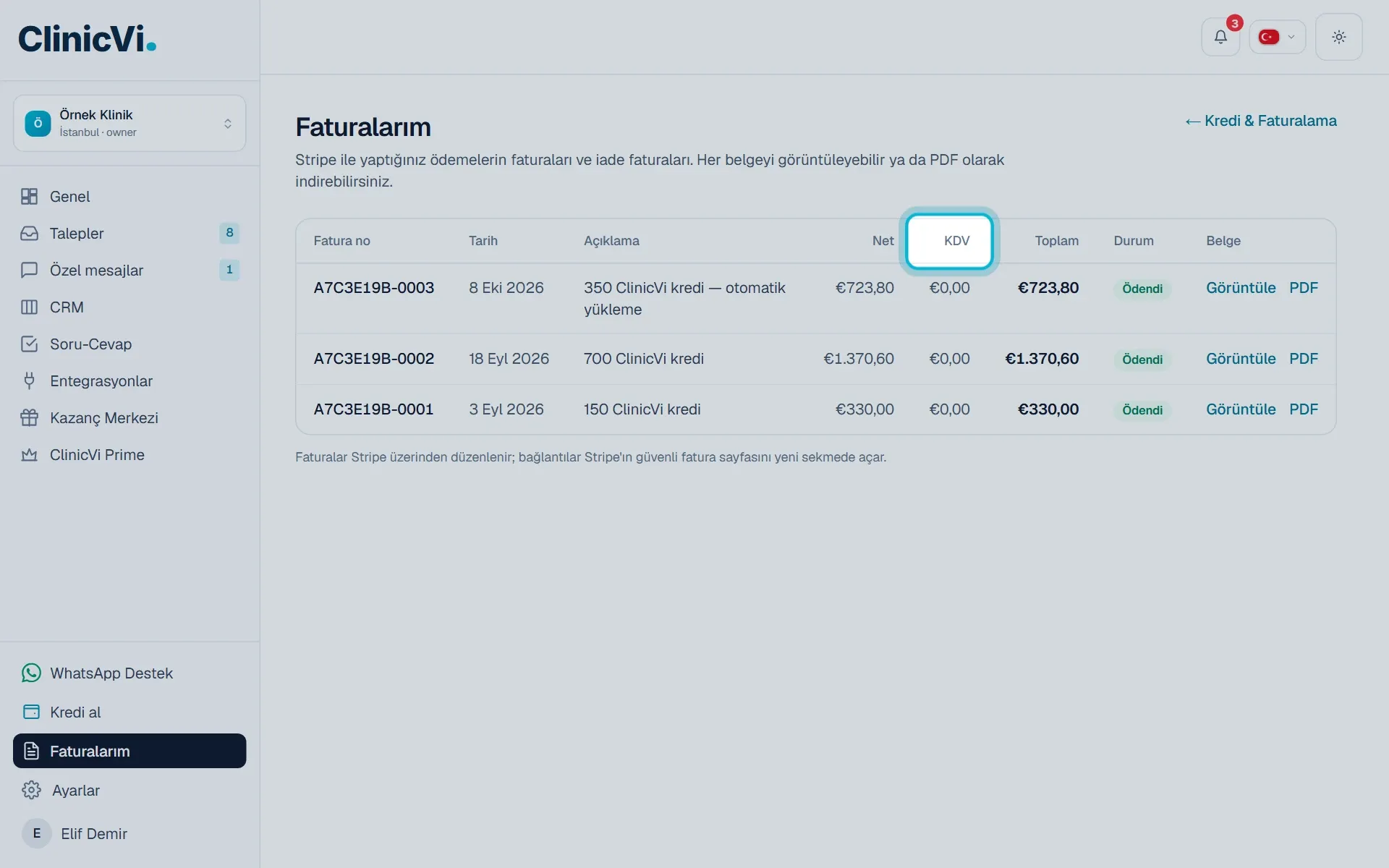Click the Fatura no column header

[341, 241]
